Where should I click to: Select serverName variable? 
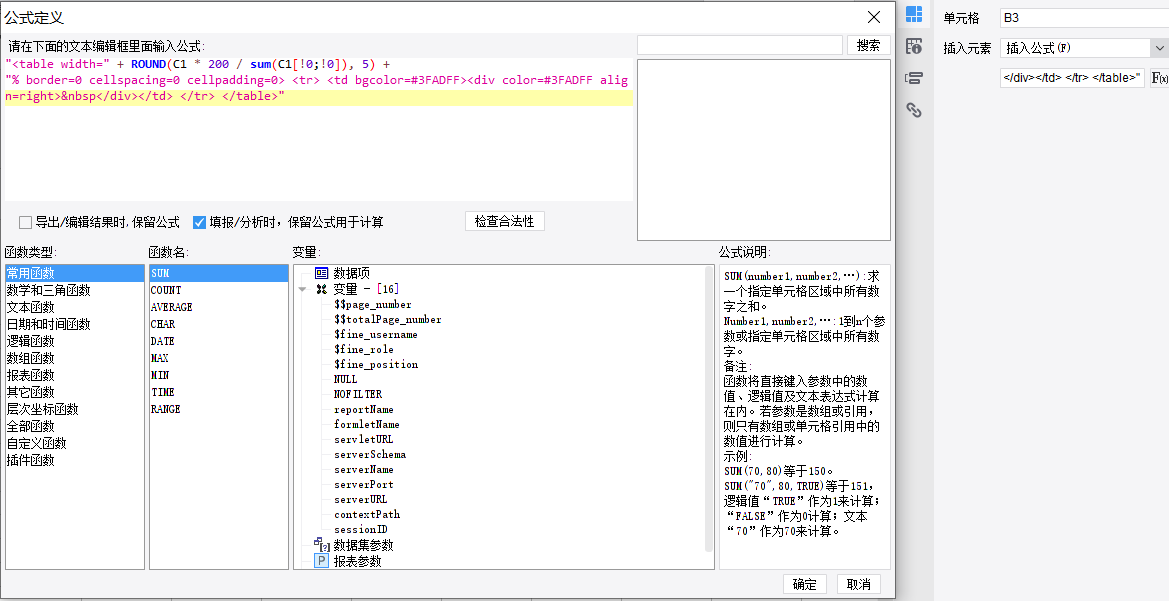[x=364, y=469]
